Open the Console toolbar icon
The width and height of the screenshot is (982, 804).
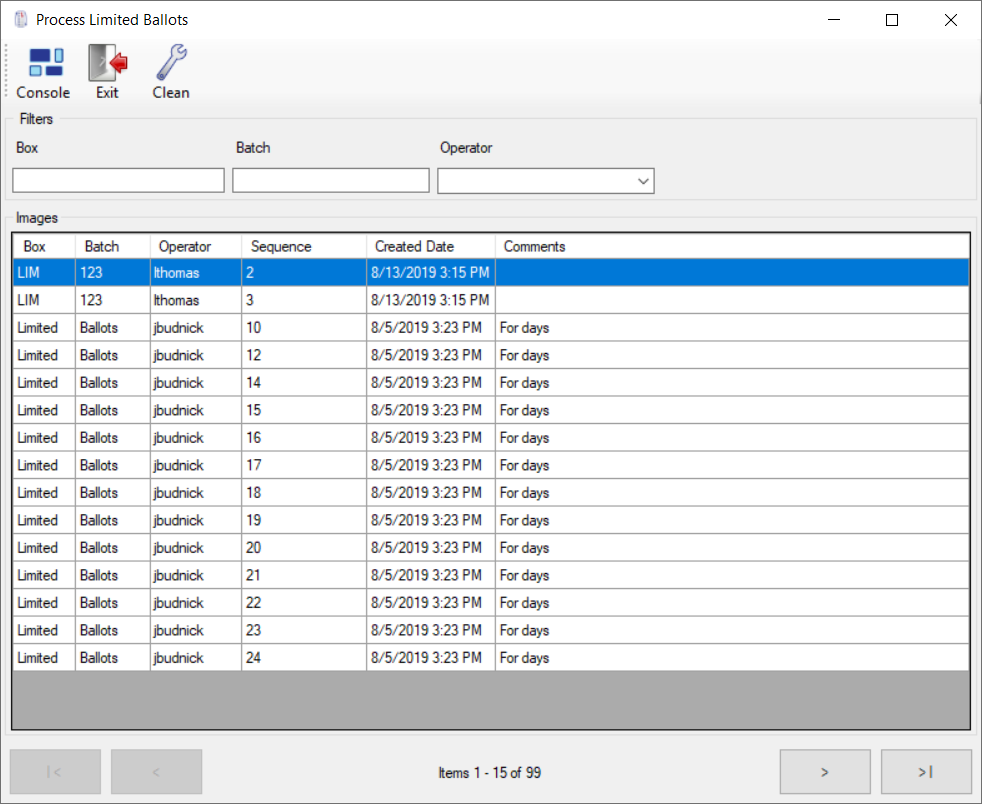click(43, 73)
